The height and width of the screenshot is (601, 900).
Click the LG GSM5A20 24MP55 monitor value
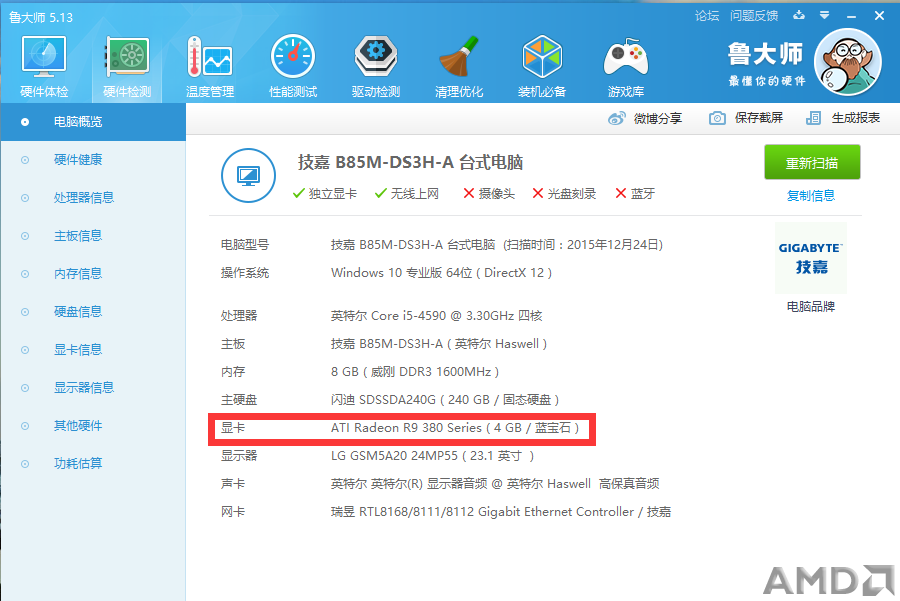coord(432,456)
